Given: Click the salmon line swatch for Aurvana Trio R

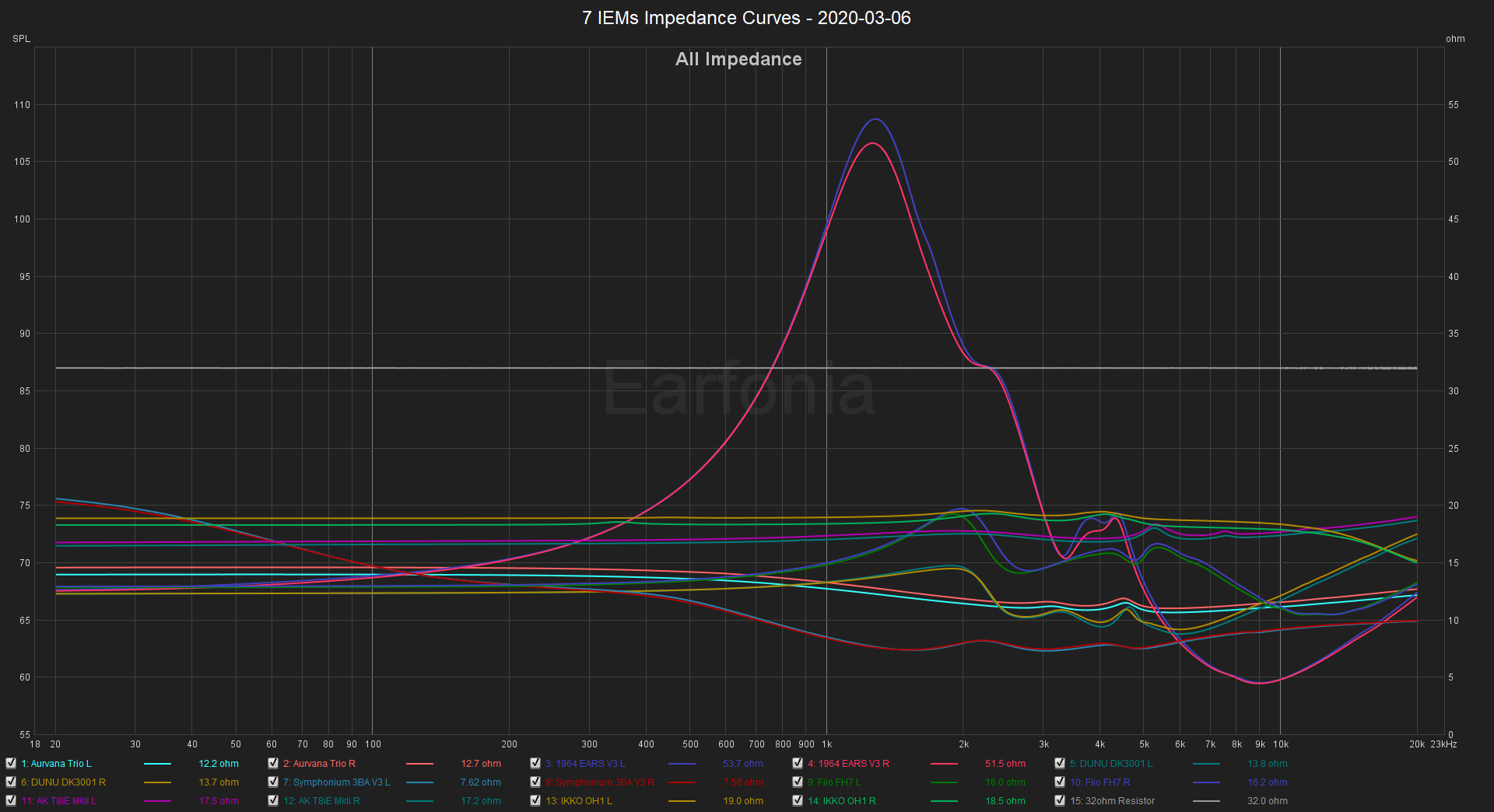Looking at the screenshot, I should point(419,764).
